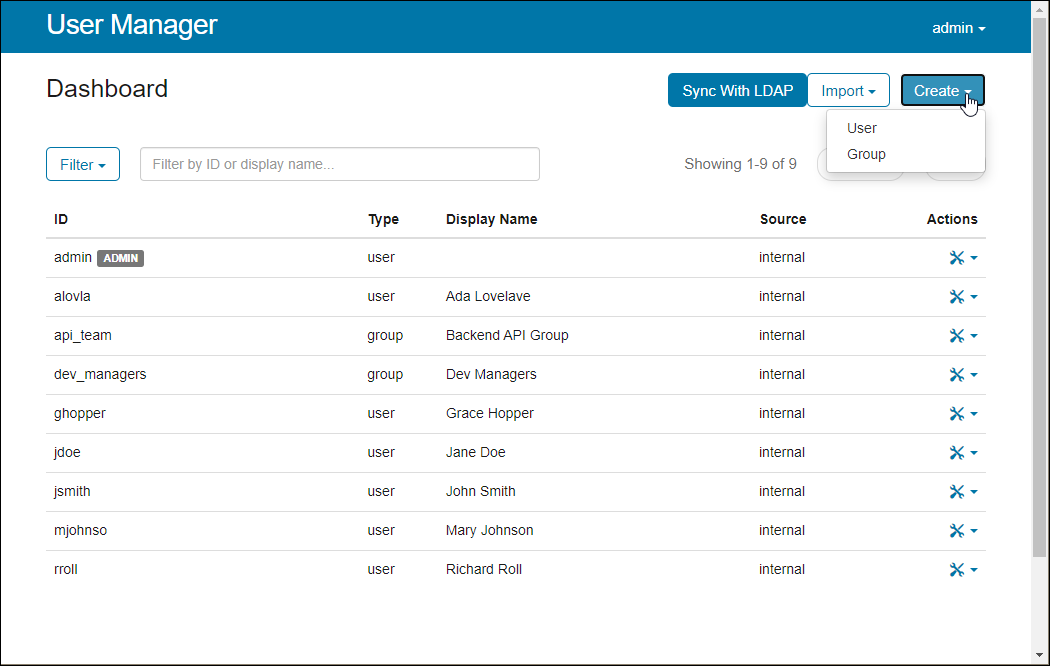Select User from the Create menu
This screenshot has height=666, width=1050.
[x=862, y=128]
